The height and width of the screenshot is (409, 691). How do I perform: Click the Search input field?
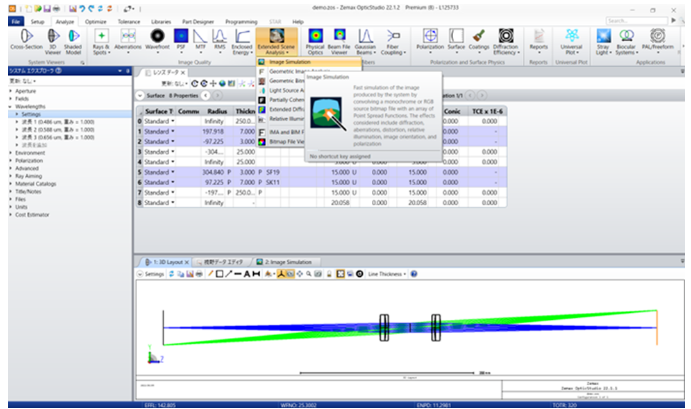click(x=636, y=21)
